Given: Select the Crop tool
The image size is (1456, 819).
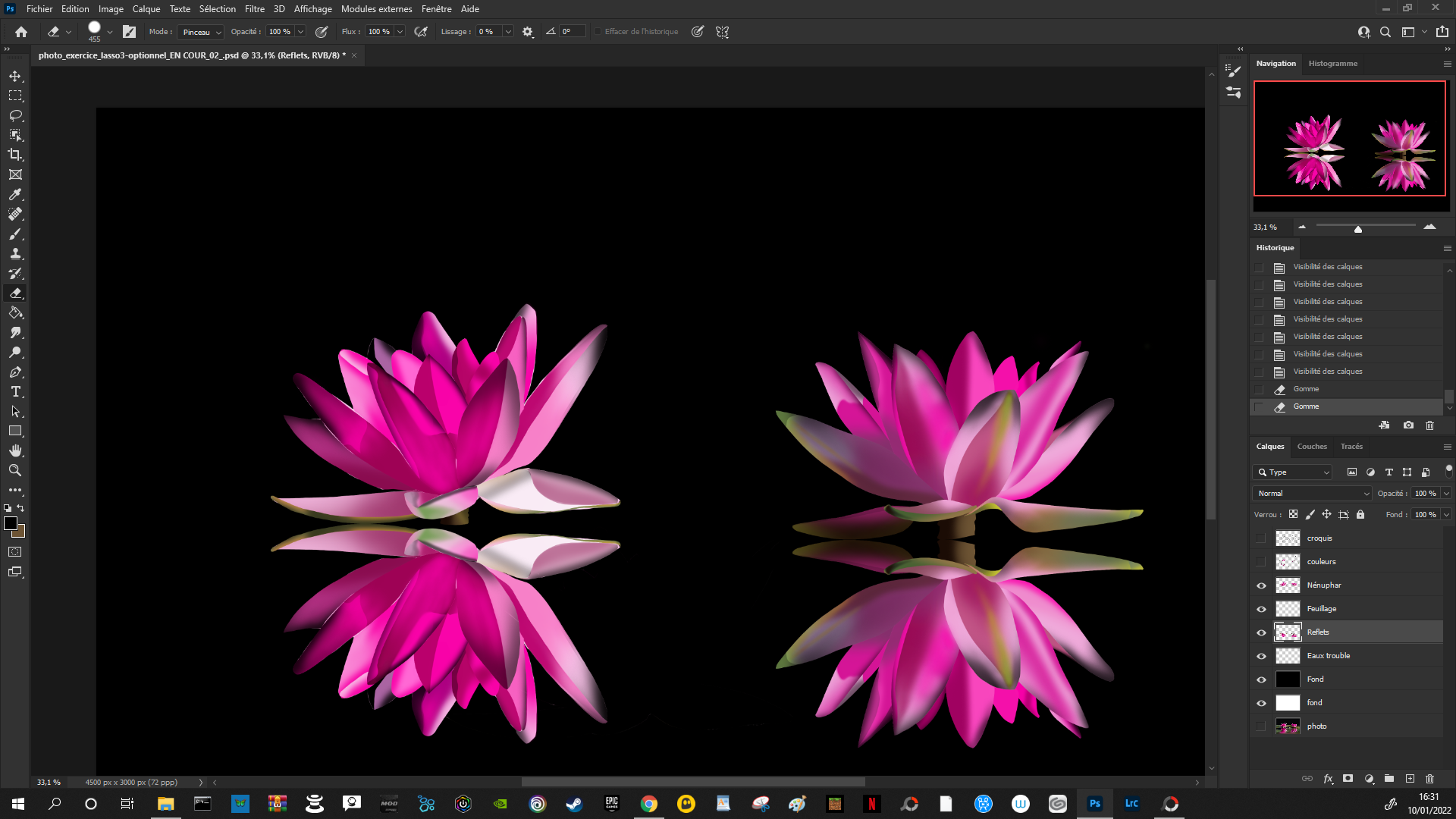Looking at the screenshot, I should click(15, 155).
